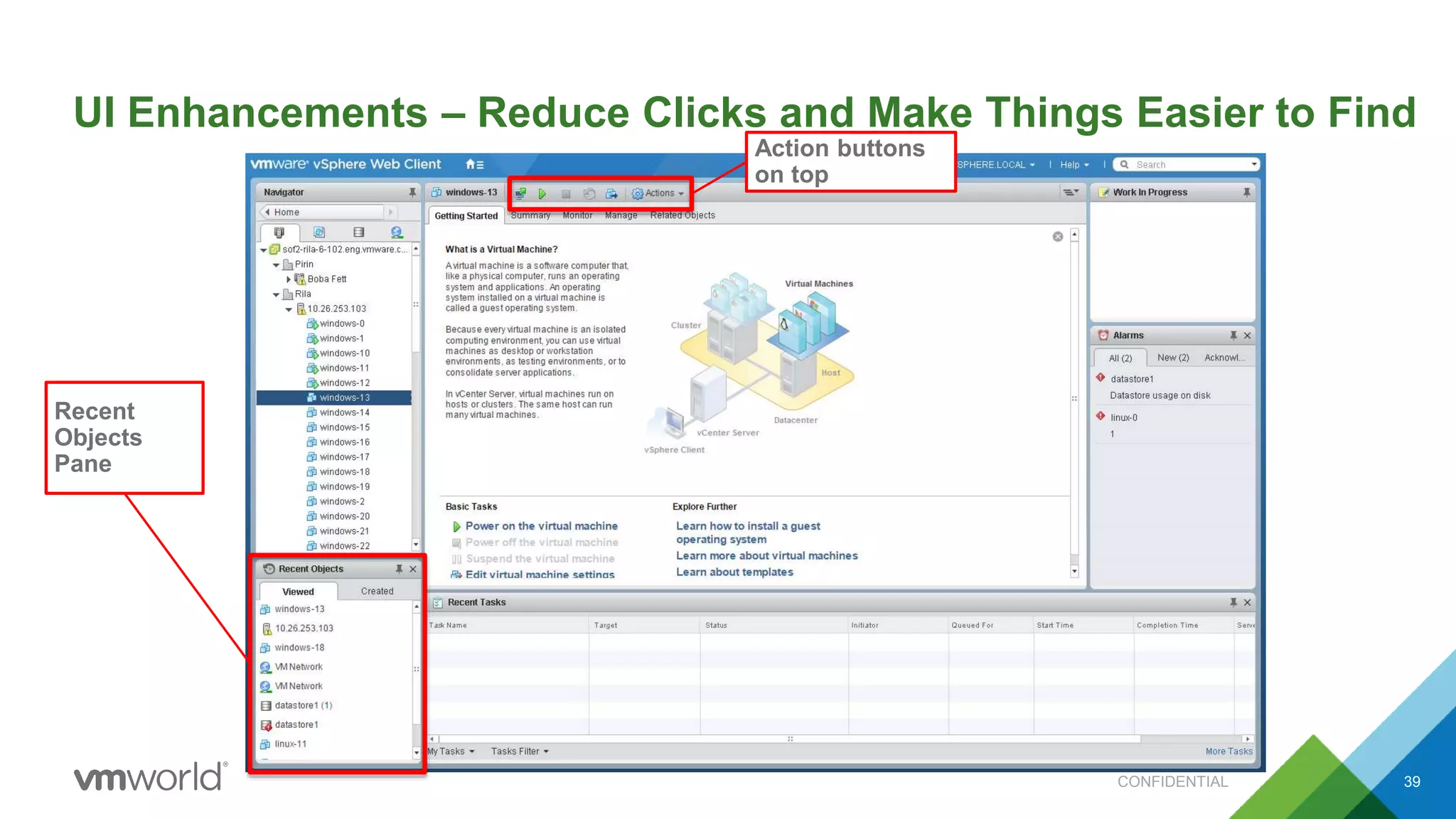Open 10.26.253.103 from Recent Objects

tap(304, 628)
